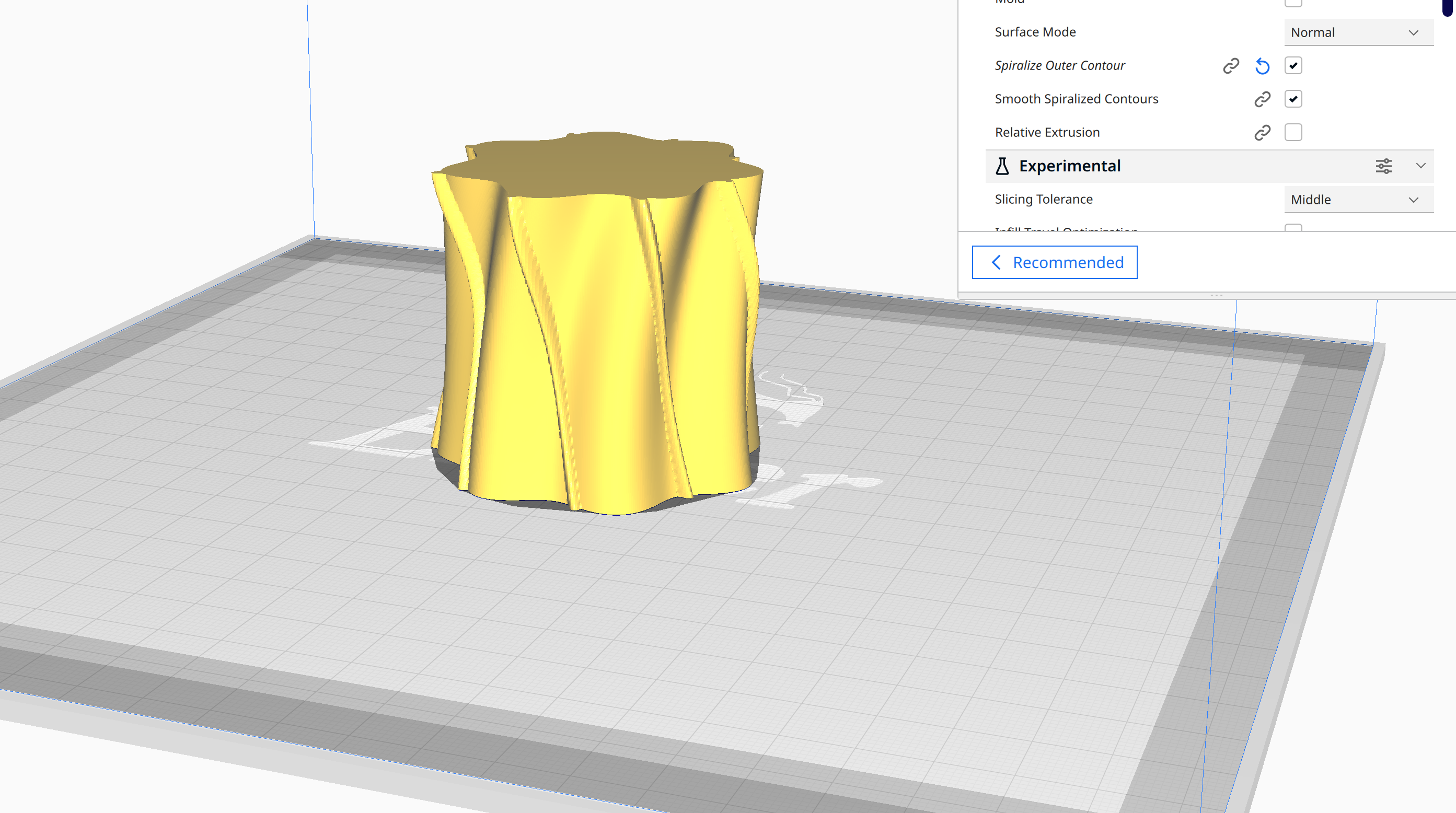Click the Experimental section title
Image resolution: width=1456 pixels, height=813 pixels.
point(1069,166)
